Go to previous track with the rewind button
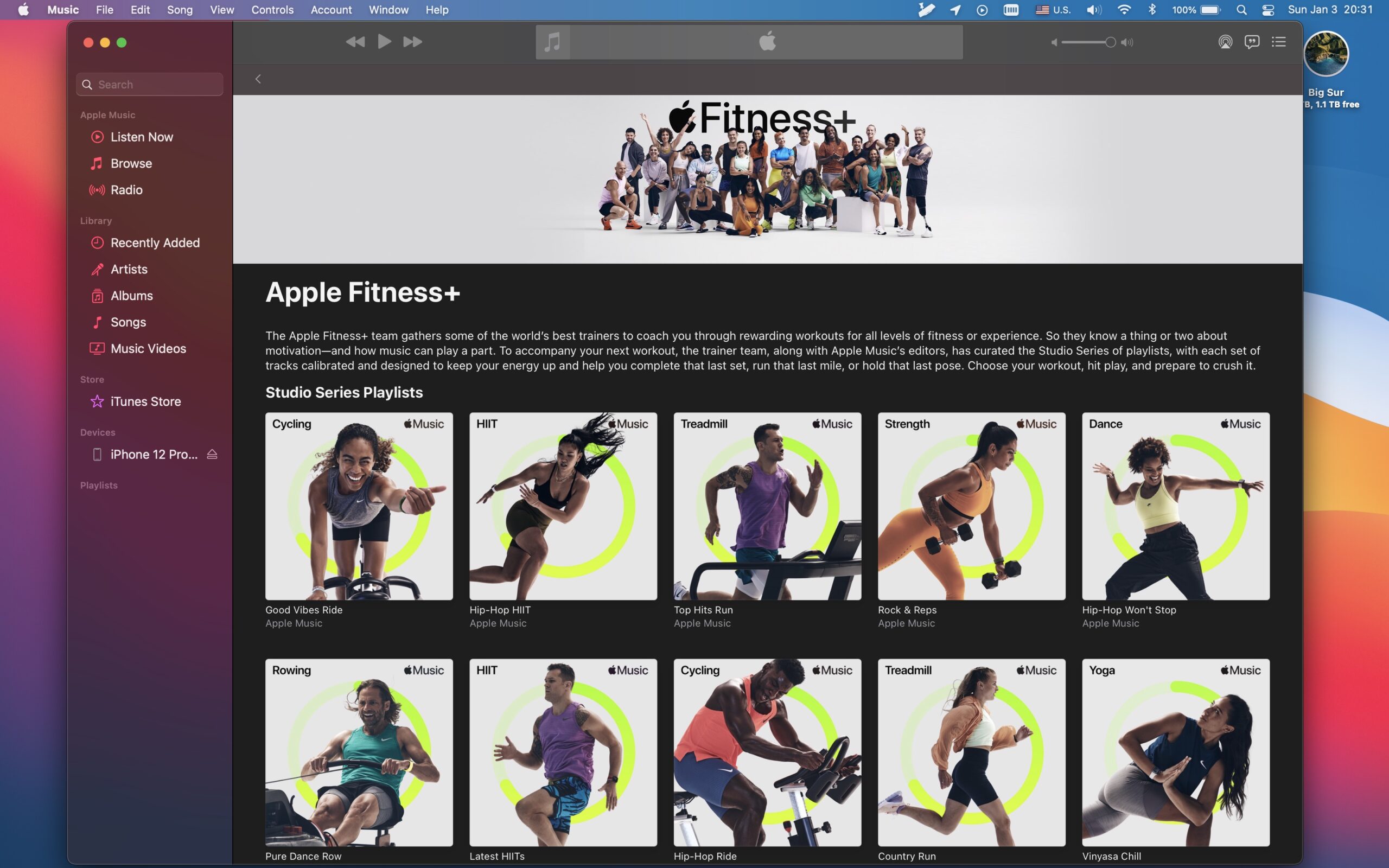Image resolution: width=1389 pixels, height=868 pixels. point(355,42)
